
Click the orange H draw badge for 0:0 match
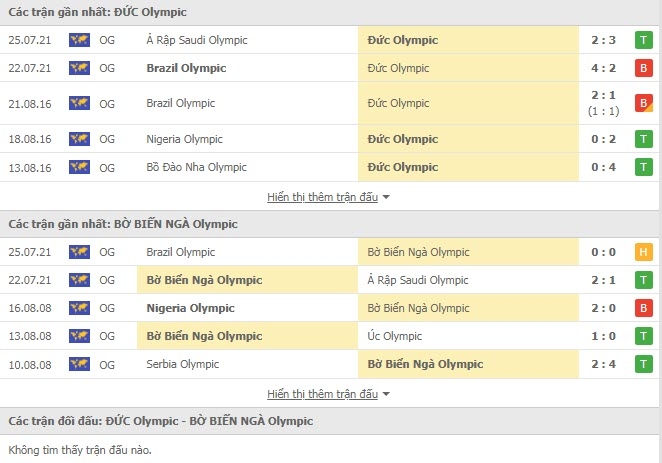(x=643, y=252)
